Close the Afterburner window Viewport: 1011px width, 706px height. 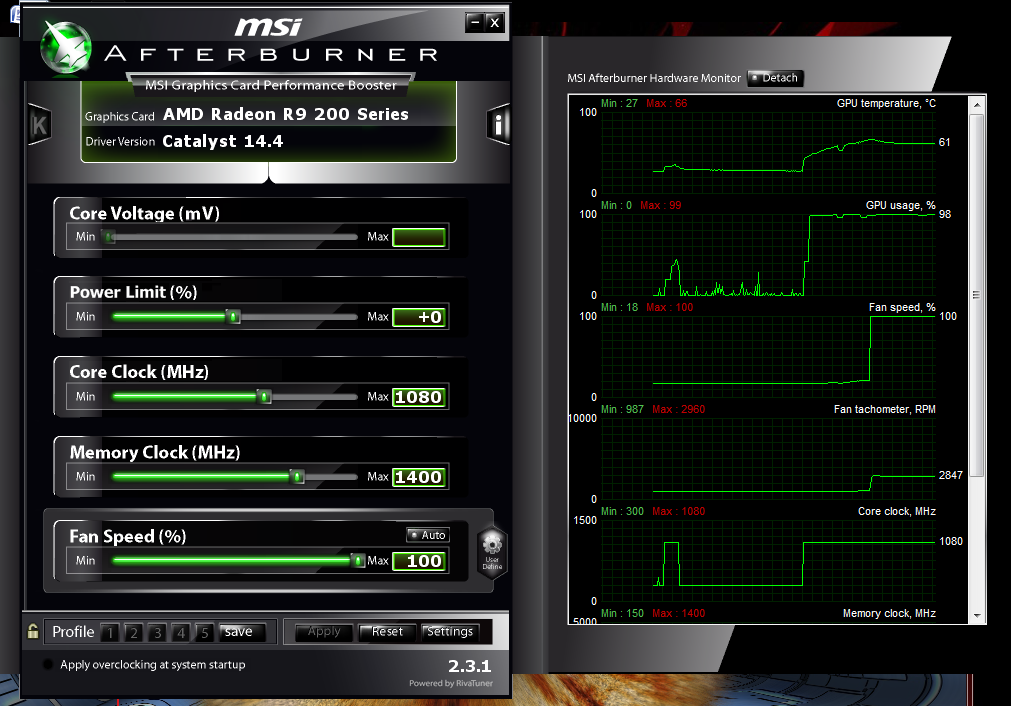click(x=495, y=23)
